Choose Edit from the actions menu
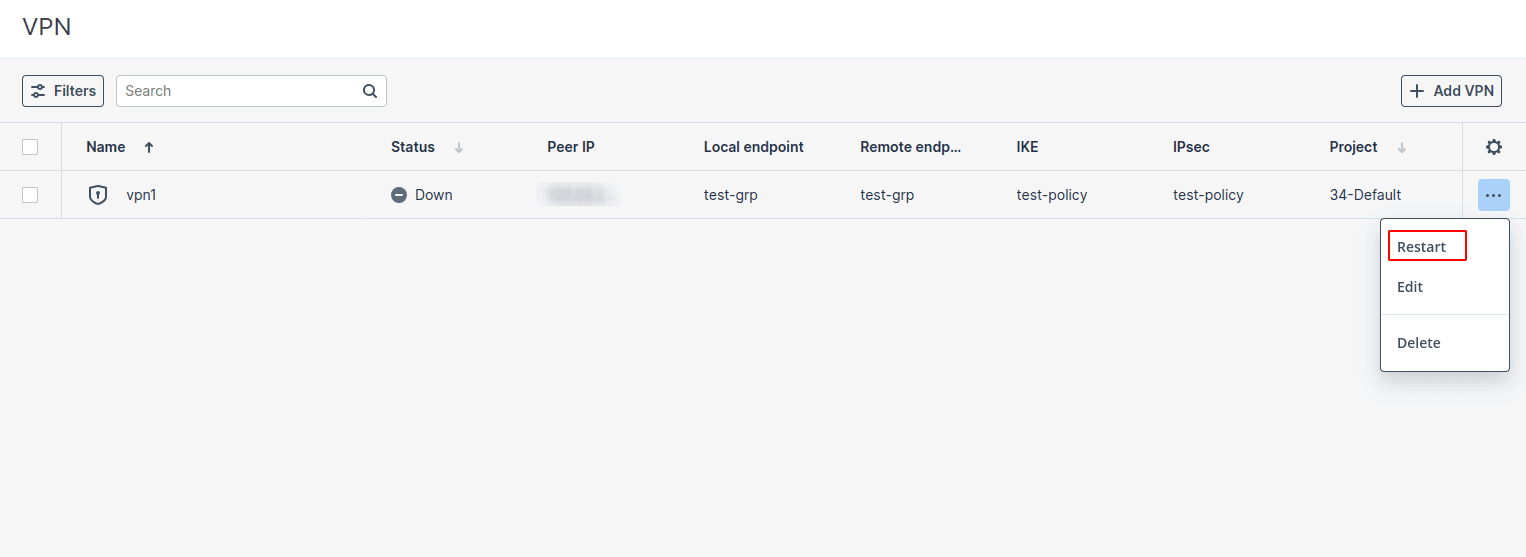The height and width of the screenshot is (557, 1526). [1410, 287]
